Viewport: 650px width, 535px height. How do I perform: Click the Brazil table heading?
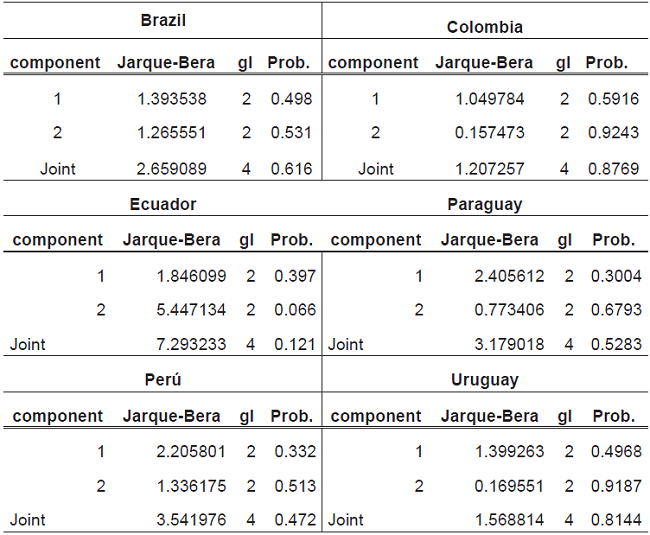pos(163,20)
